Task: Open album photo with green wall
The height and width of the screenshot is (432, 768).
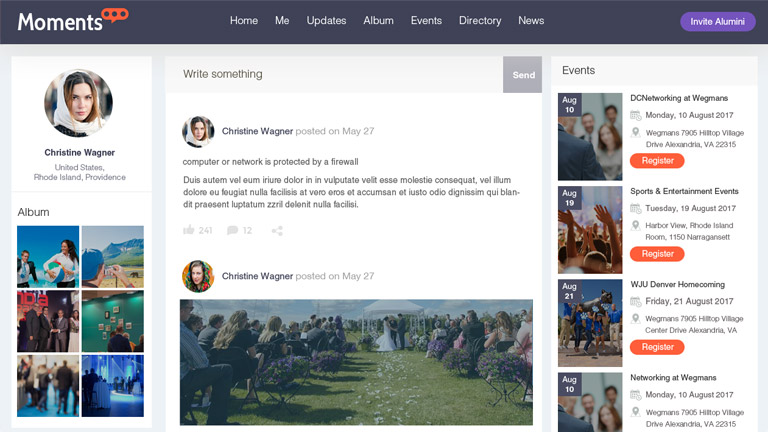Action: pyautogui.click(x=113, y=321)
